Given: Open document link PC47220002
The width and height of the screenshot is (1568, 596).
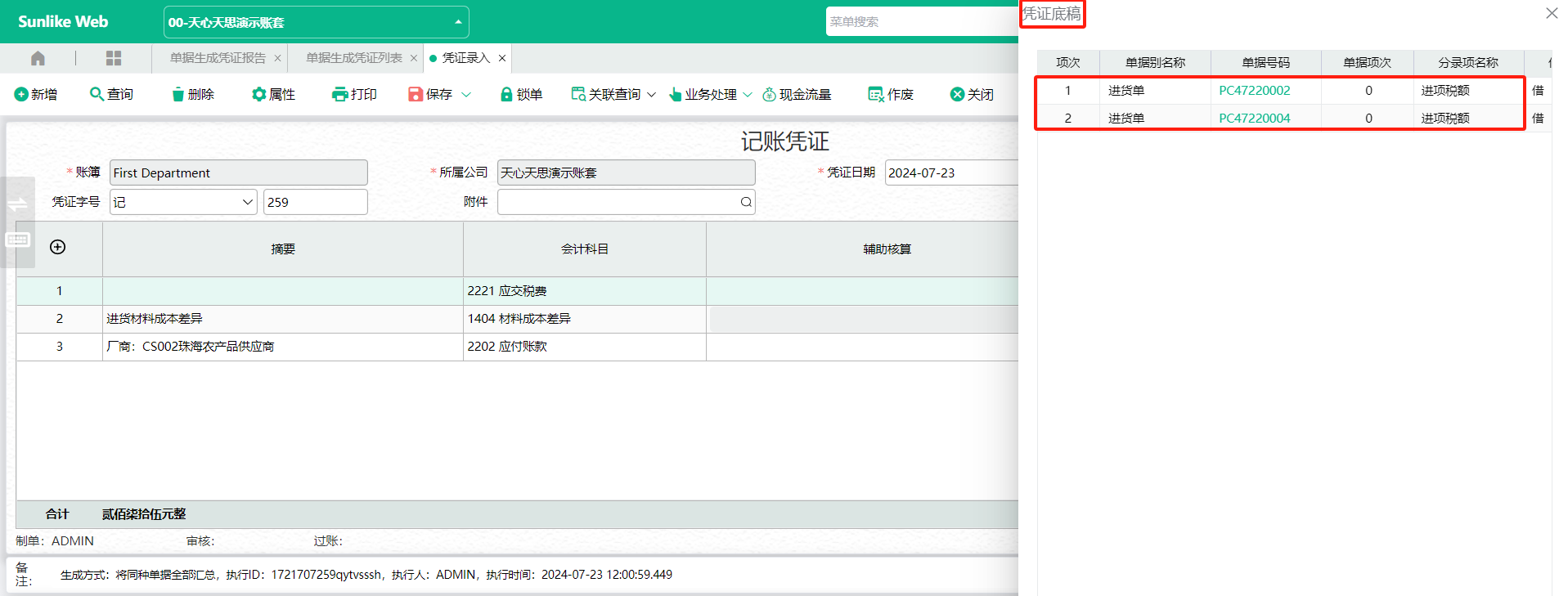Looking at the screenshot, I should coord(1255,91).
